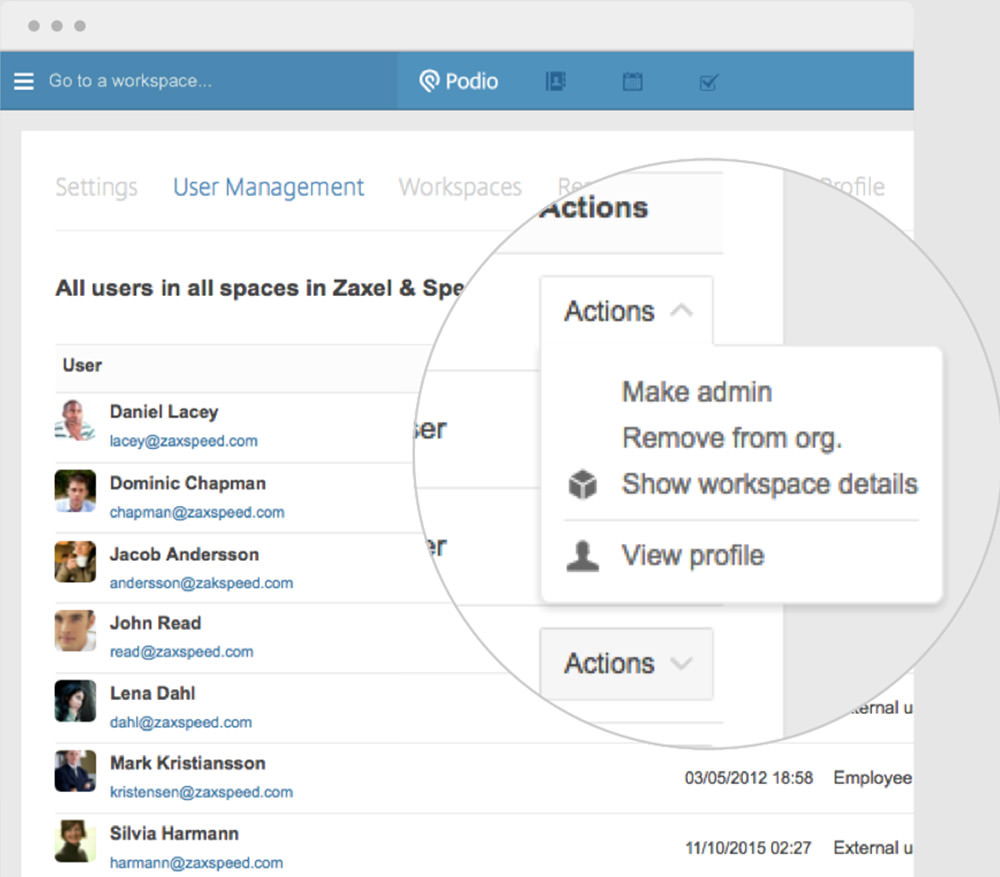Select the User Management tab
The width and height of the screenshot is (1000, 877).
tap(268, 187)
